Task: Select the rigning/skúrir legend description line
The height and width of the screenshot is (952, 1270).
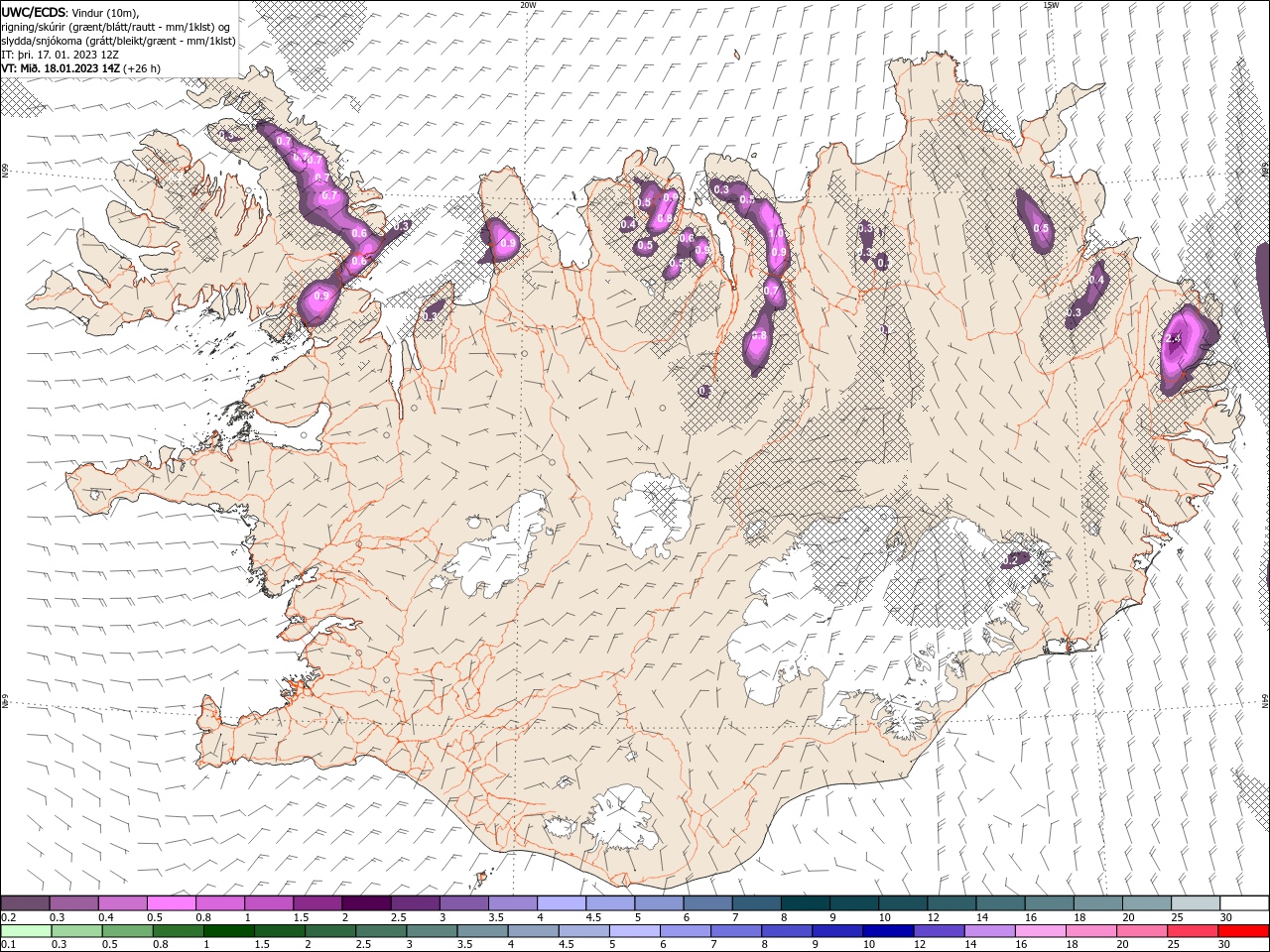Action: 115,27
